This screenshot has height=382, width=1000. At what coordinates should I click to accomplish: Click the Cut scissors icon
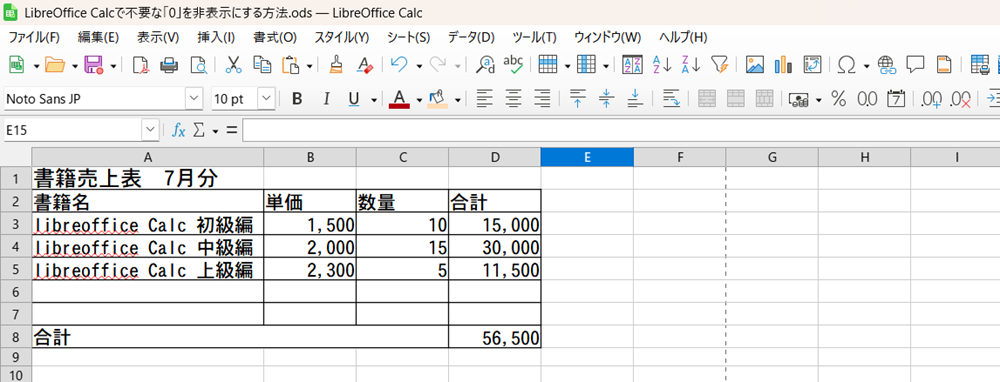[x=233, y=64]
